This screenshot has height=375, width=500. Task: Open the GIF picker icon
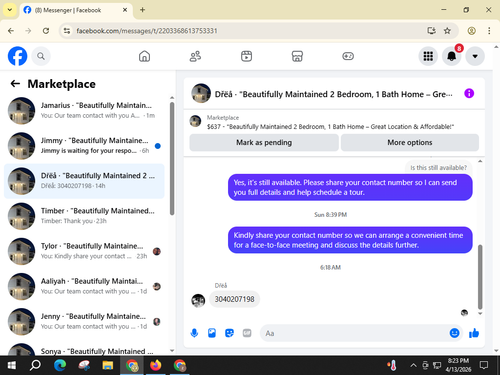click(x=247, y=333)
